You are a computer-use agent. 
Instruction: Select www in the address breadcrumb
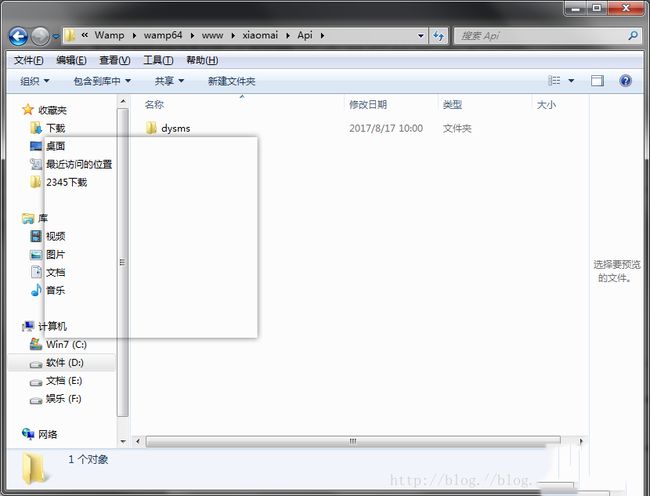[212, 35]
